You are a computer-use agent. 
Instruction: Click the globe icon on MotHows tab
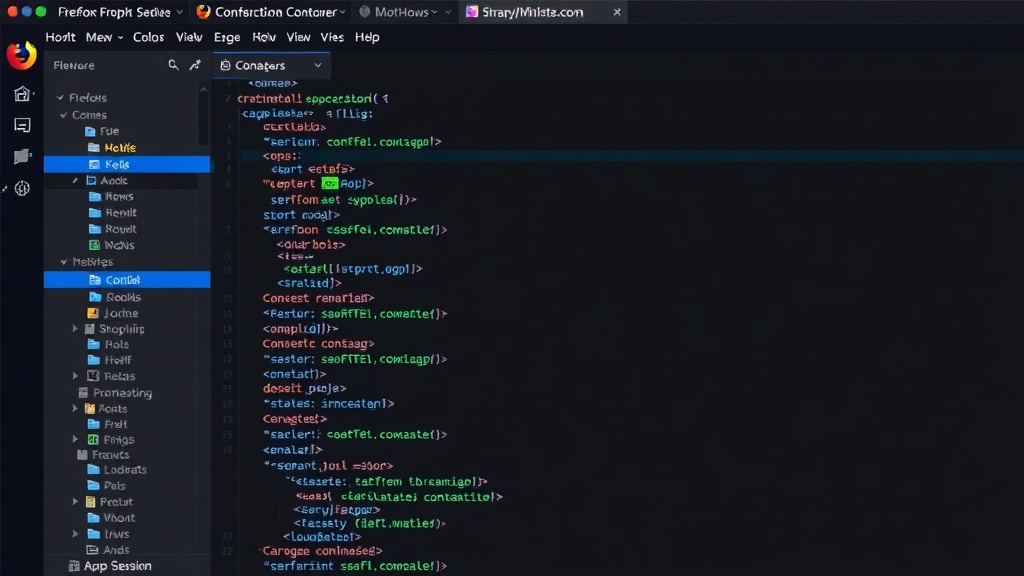(364, 12)
